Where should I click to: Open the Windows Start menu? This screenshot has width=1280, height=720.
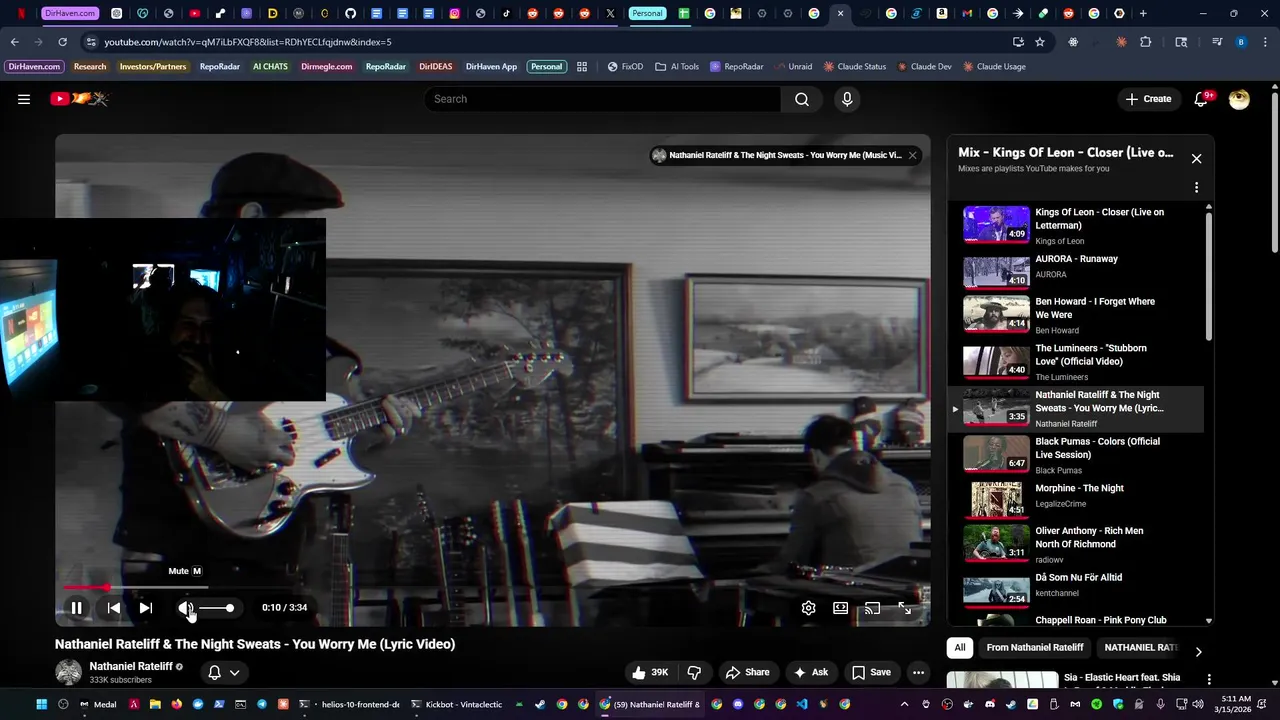coord(41,704)
